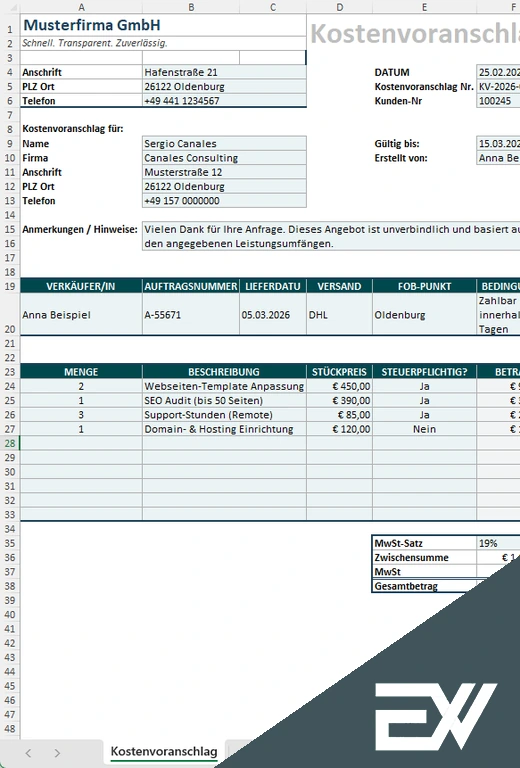Click the Nein taxable cell for Hosting
520x768 pixels.
pyautogui.click(x=424, y=429)
